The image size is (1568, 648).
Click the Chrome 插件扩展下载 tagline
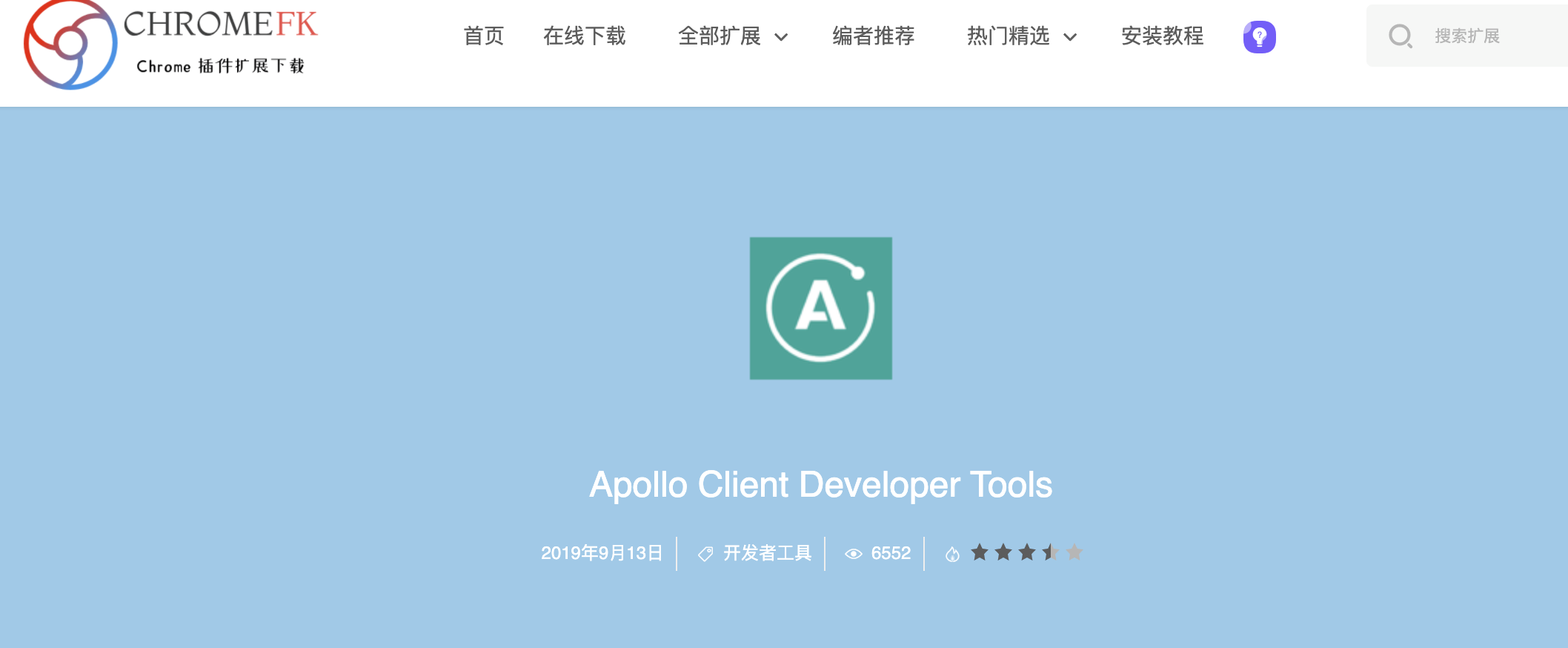click(221, 66)
